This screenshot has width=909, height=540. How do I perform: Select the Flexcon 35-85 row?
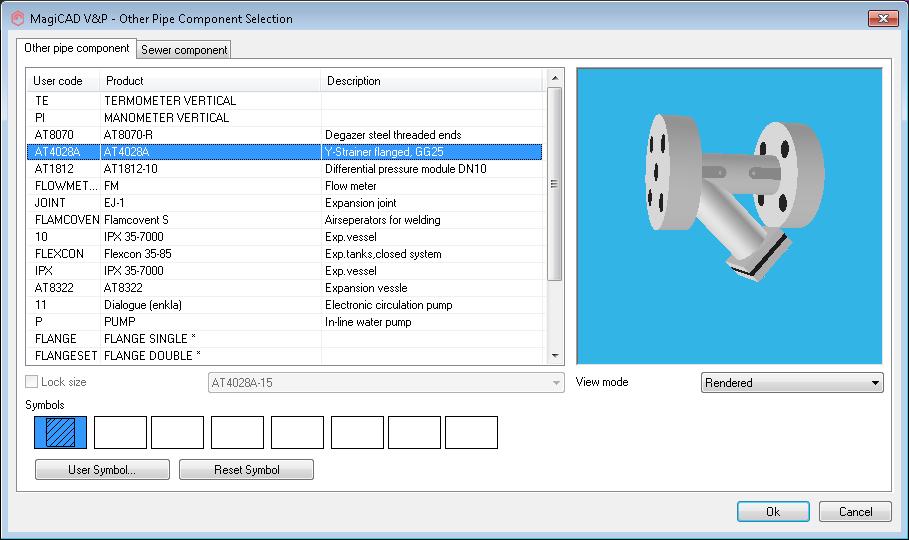[285, 253]
